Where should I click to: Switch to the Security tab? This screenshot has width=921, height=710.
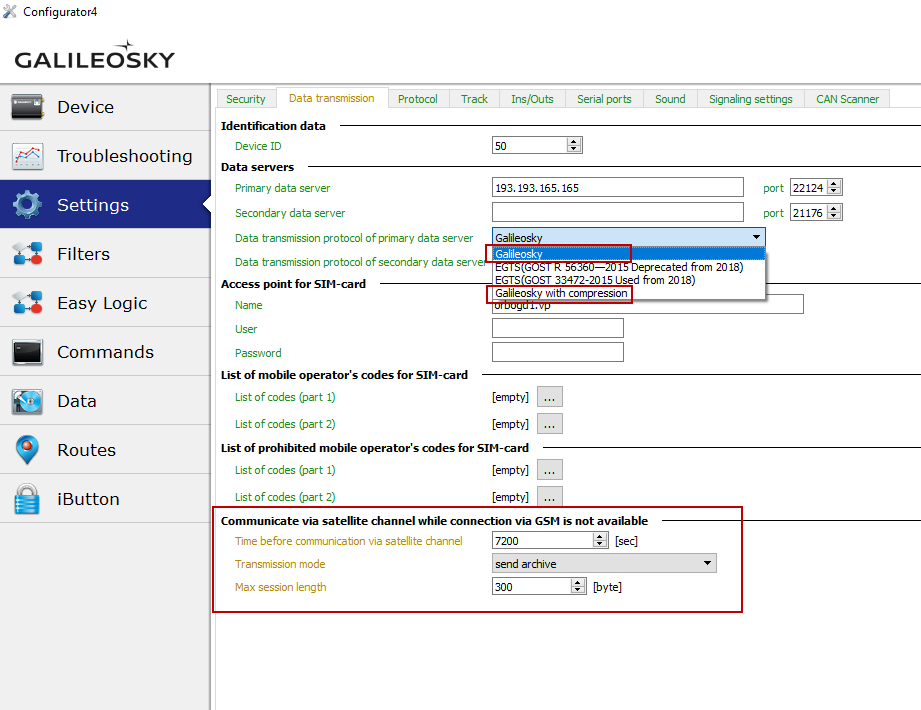pyautogui.click(x=246, y=99)
